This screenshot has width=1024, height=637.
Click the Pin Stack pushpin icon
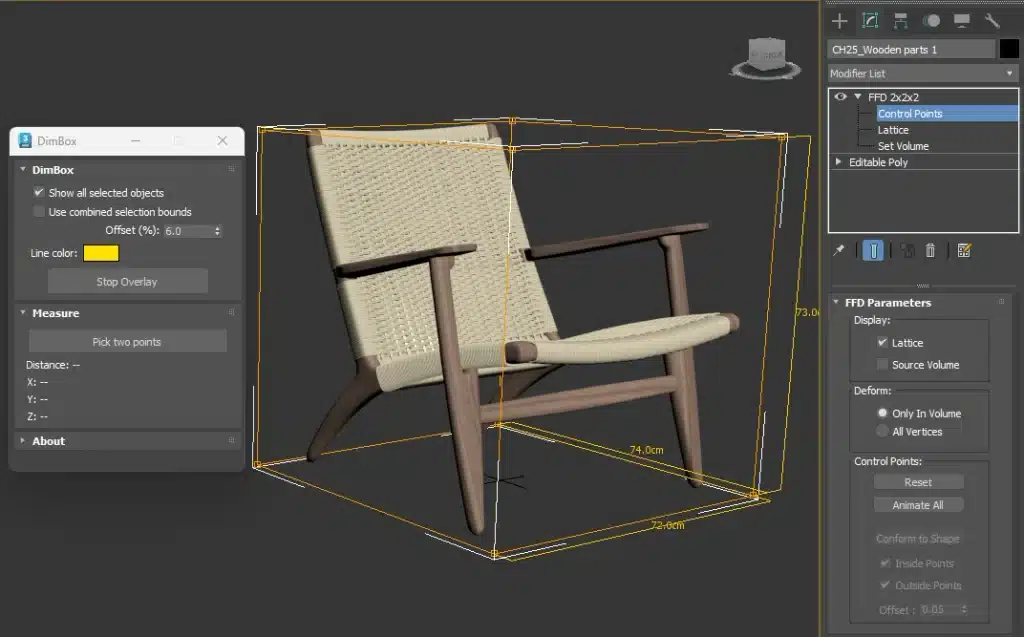pos(839,250)
